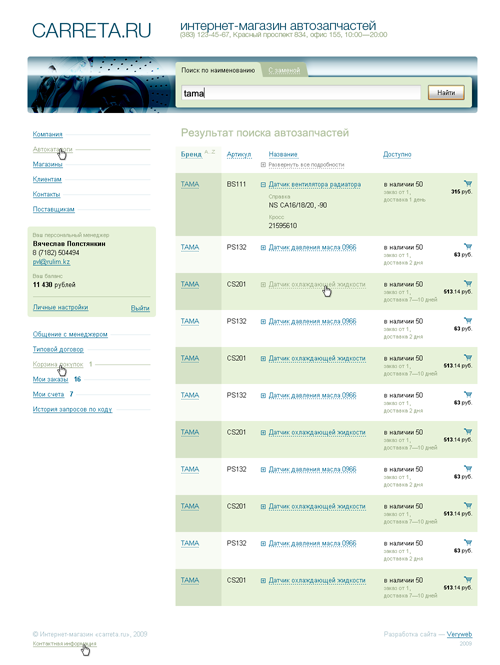Screen dimensions: 500x665
Task: Open the 'Поставщикам' menu item
Action: coord(53,209)
